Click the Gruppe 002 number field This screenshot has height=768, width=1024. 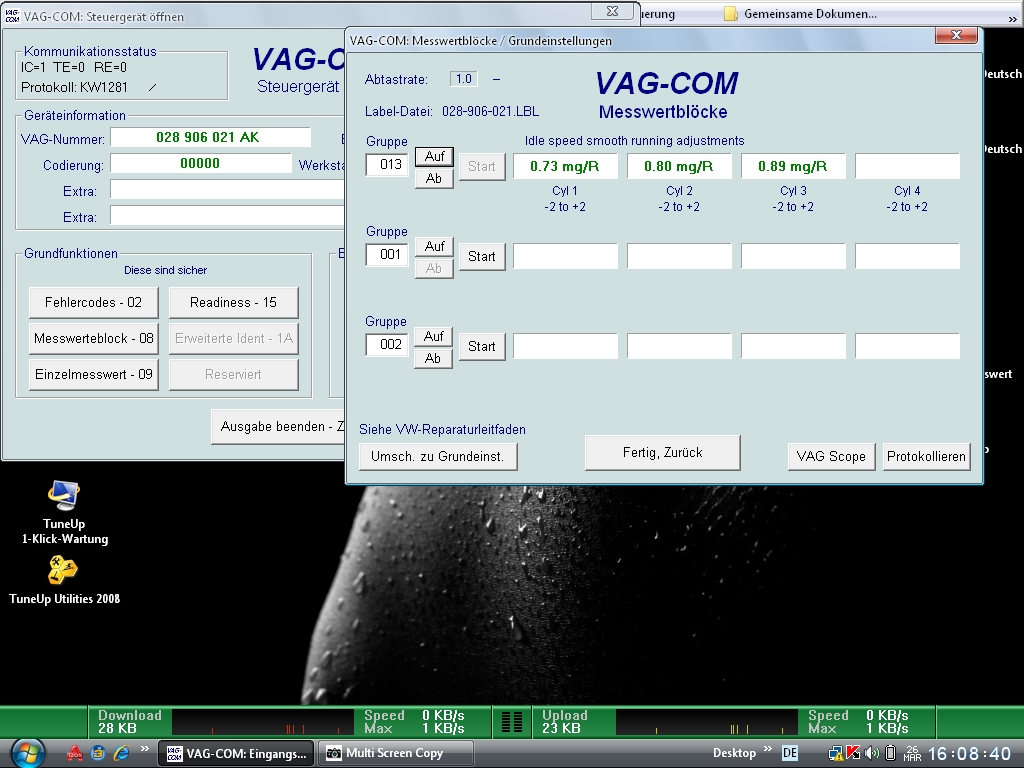pyautogui.click(x=387, y=345)
